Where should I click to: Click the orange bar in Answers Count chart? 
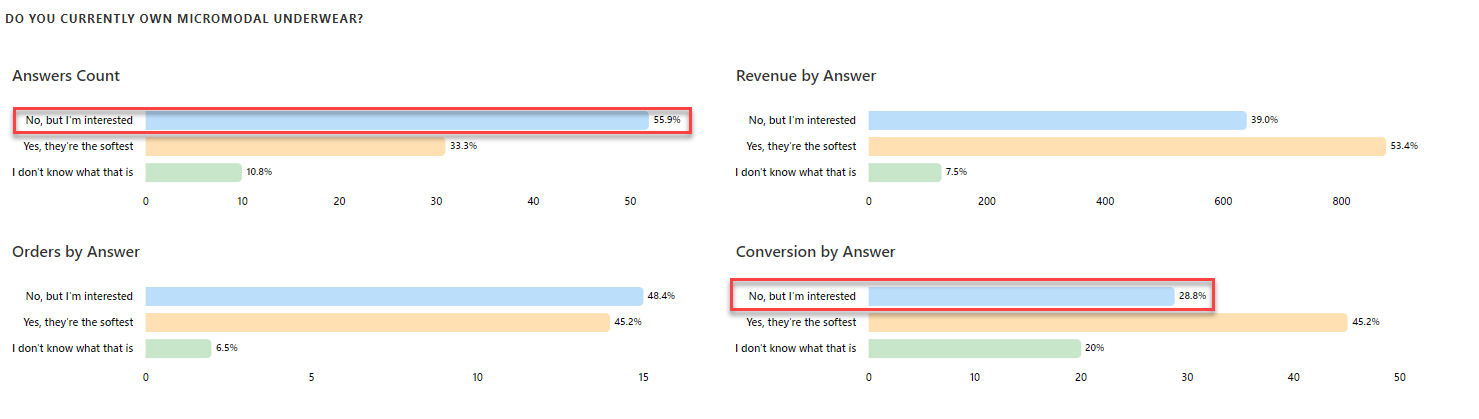tap(295, 146)
